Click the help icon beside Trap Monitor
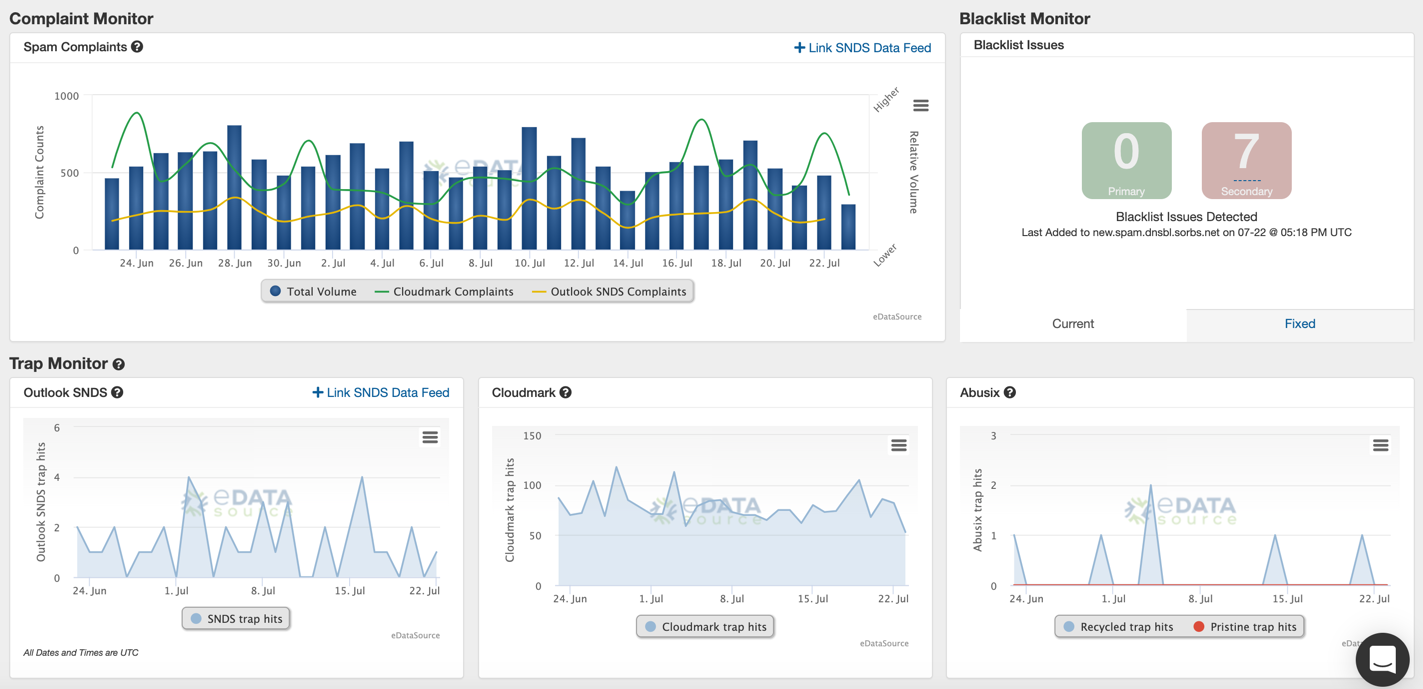Screen dimensions: 1423x689 118,365
